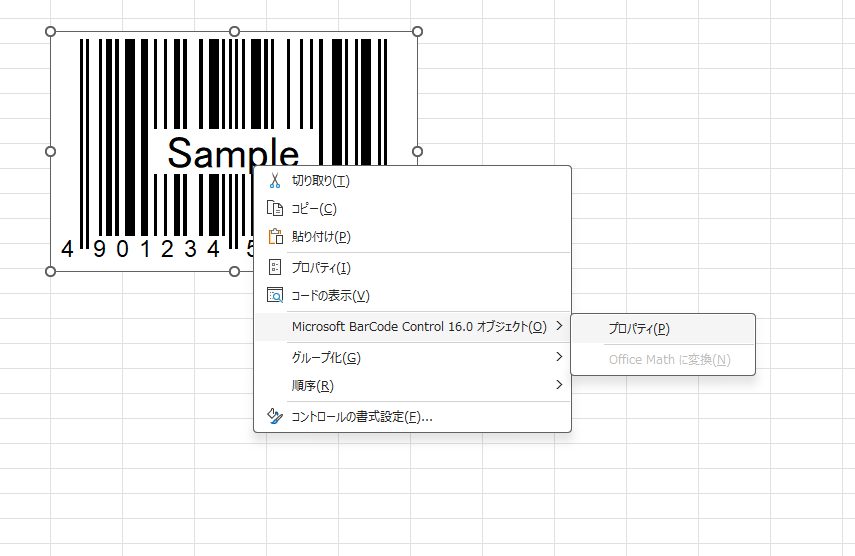Open コントロールの書式設定(F)... dialog
855x556 pixels.
(362, 416)
